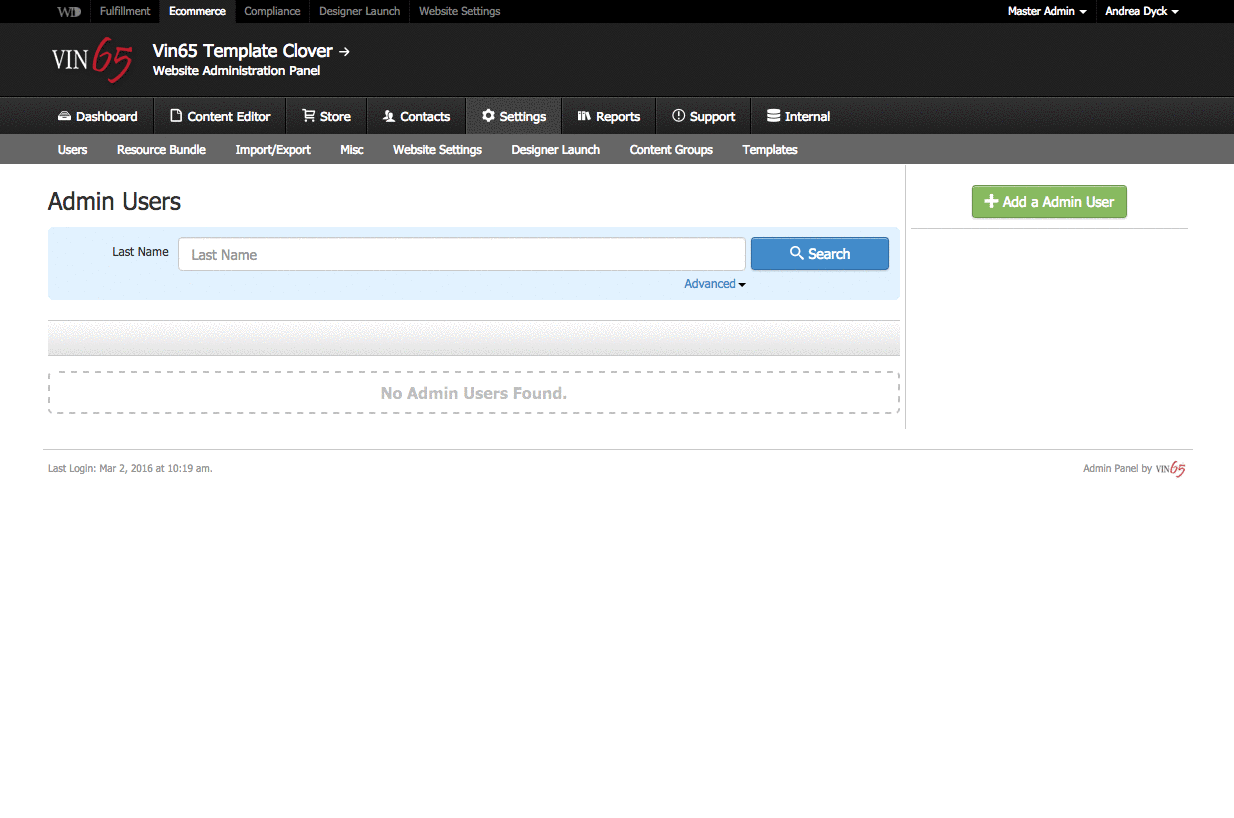Click the Settings gear tab
Viewport: 1234px width, 818px height.
513,116
